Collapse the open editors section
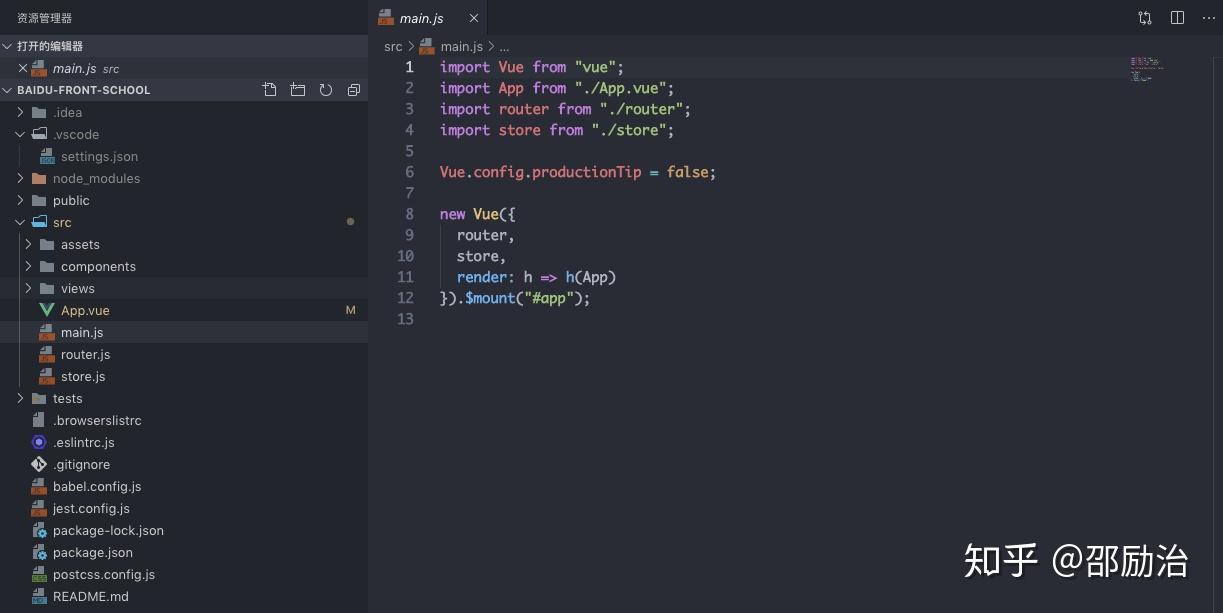The width and height of the screenshot is (1223, 613). 8,46
